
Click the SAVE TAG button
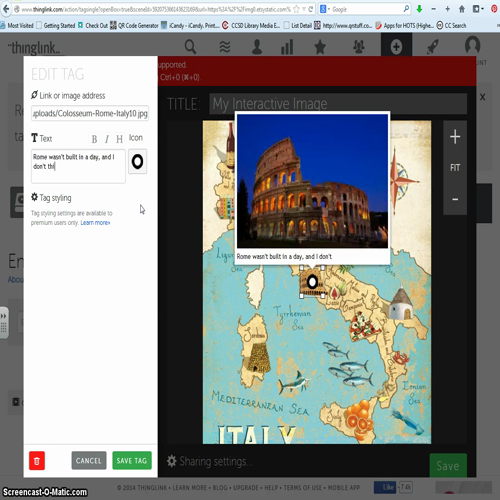[132, 461]
